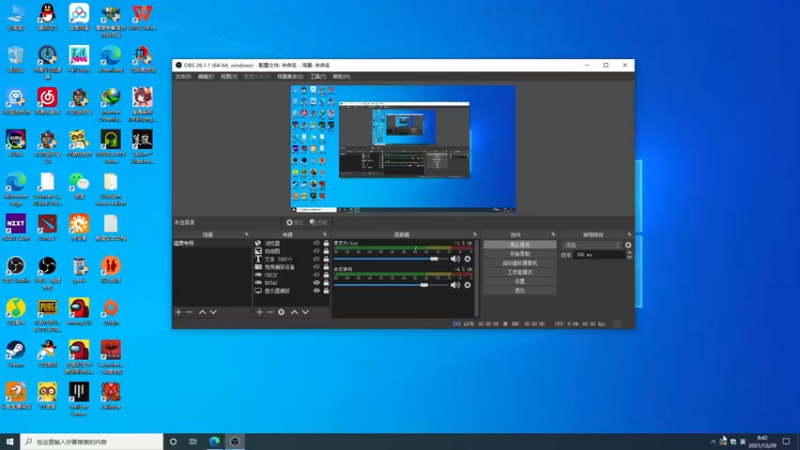Open the NVIDIA RTX Voice desktop shortcut
The image size is (800, 450).
[111, 146]
